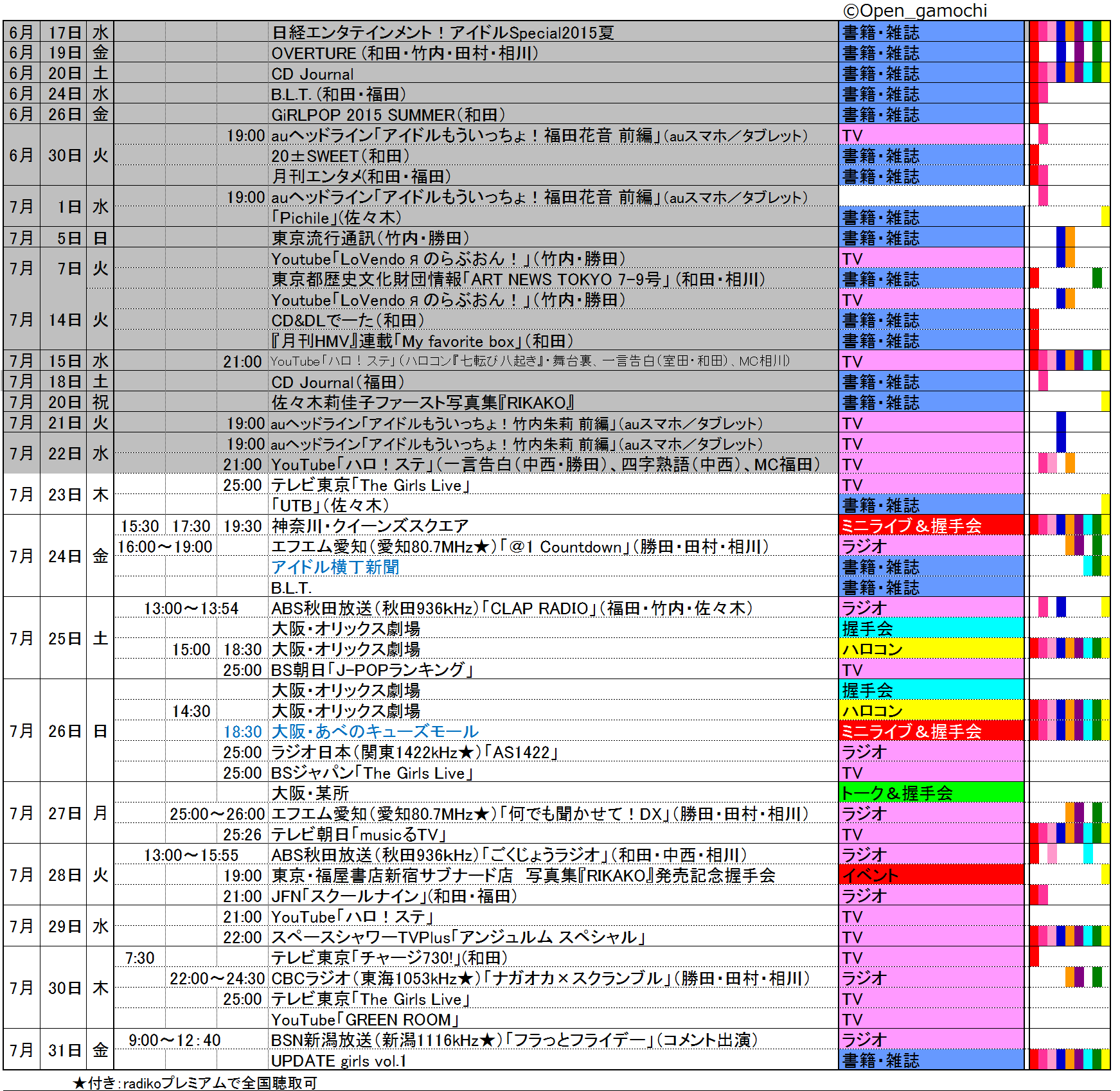The height and width of the screenshot is (1091, 1120).
Task: Click the time cell 9:00～12:40
Action: click(174, 1040)
